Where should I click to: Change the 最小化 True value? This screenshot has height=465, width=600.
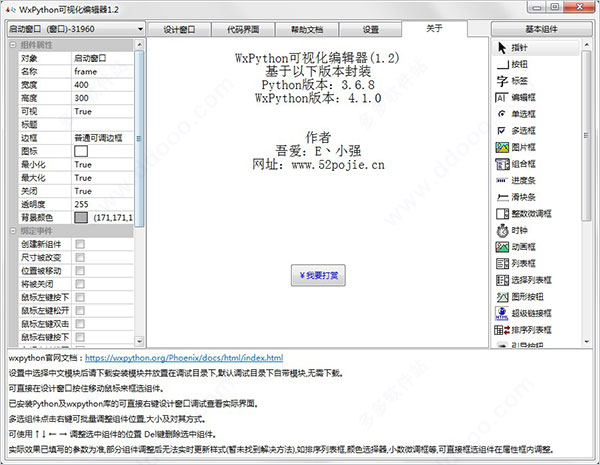point(103,165)
